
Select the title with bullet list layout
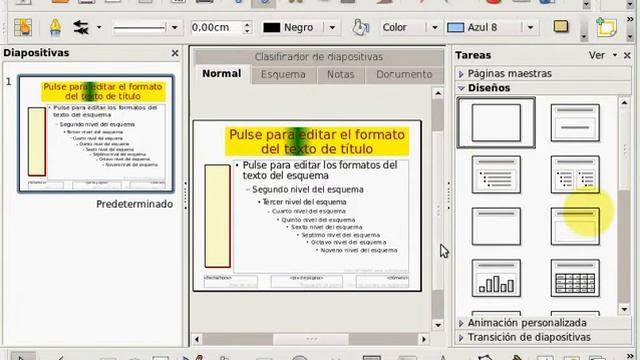[x=496, y=174]
